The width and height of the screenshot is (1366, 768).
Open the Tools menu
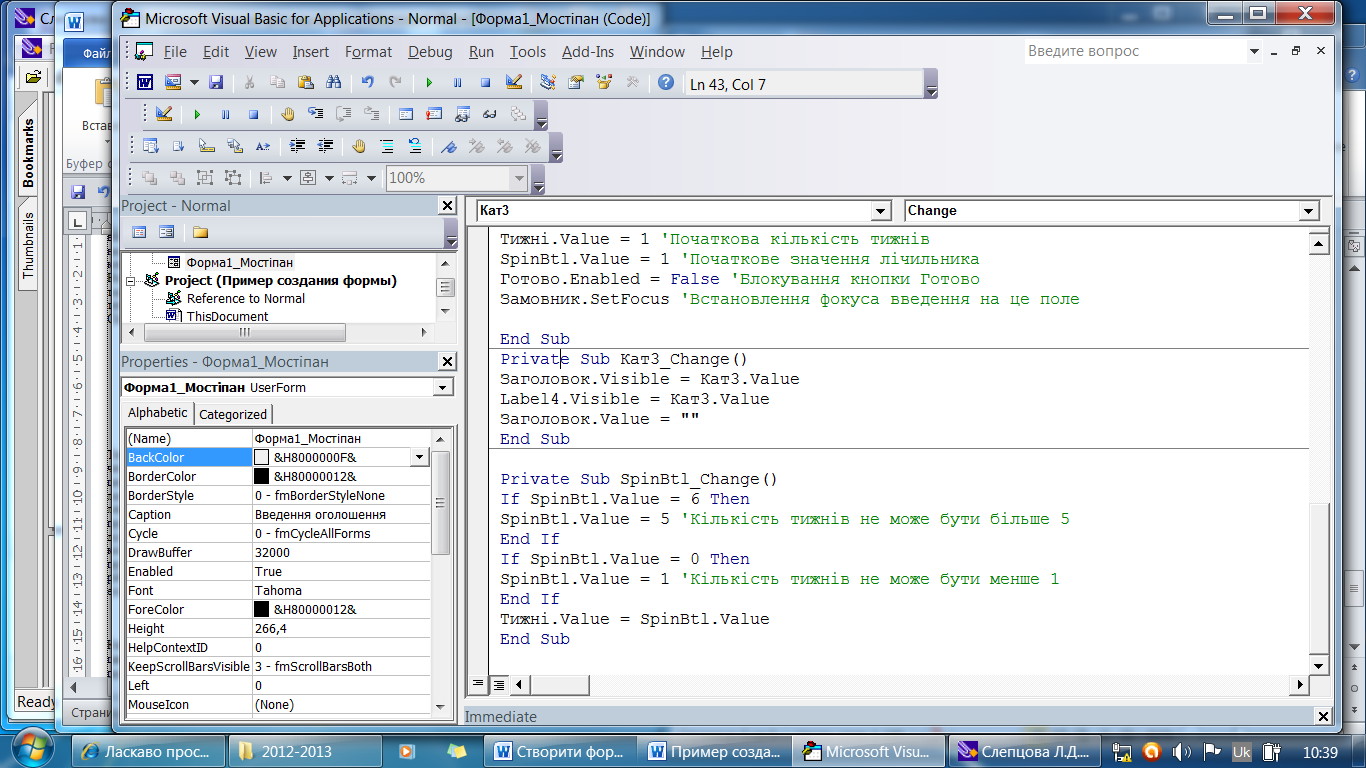[x=528, y=52]
